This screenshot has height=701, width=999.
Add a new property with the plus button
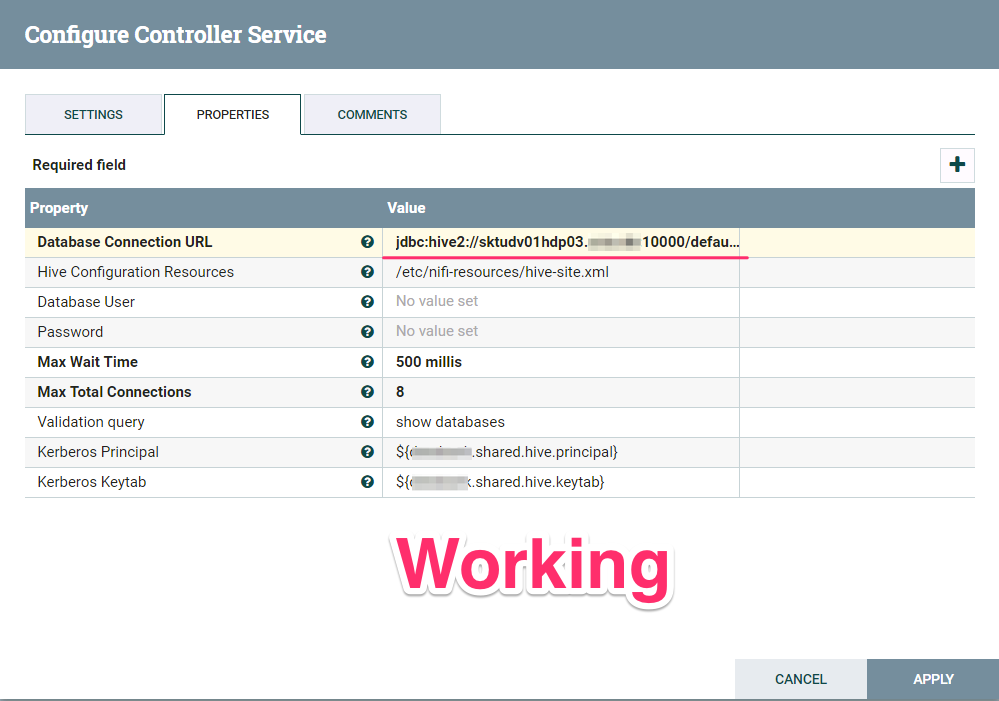point(957,165)
